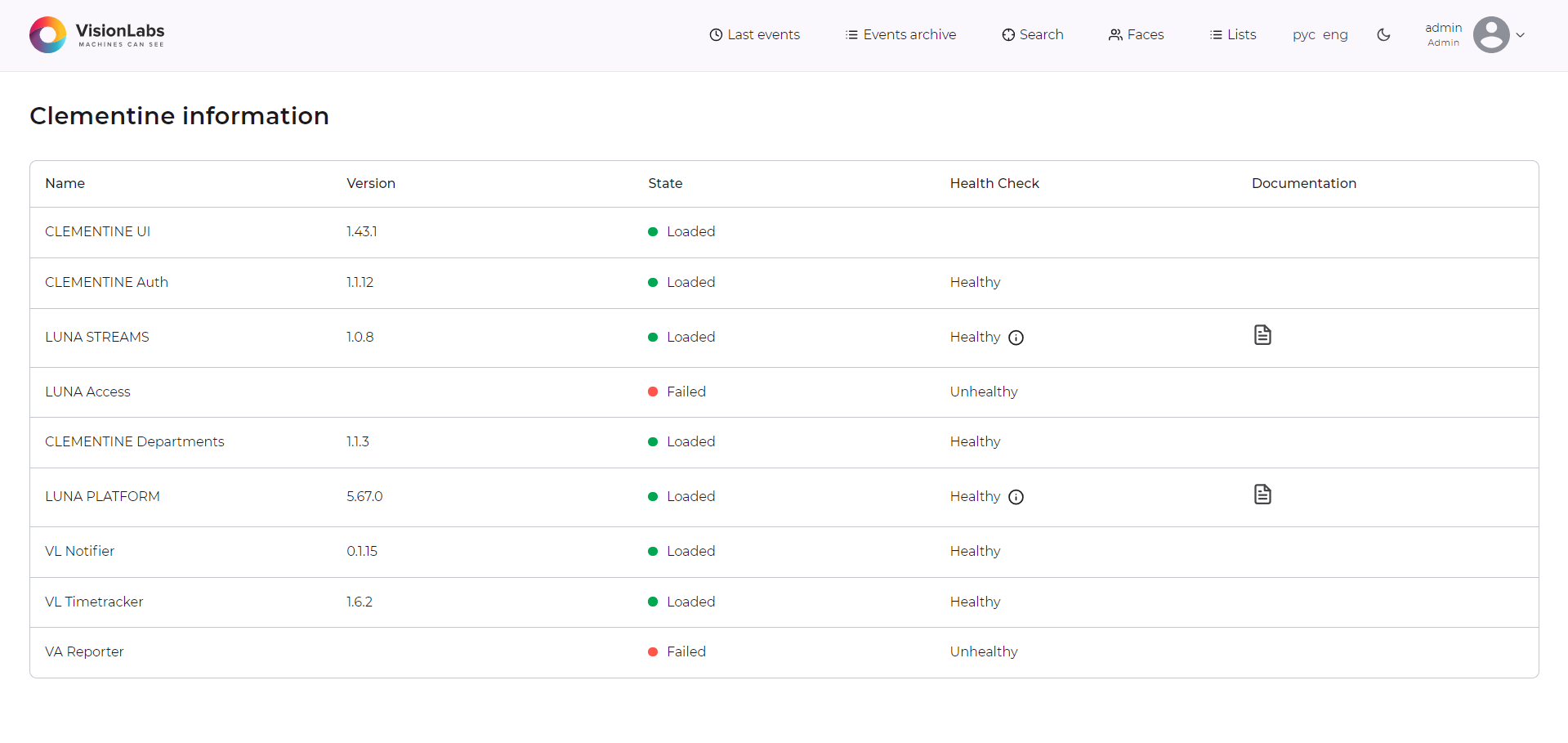Click red Failed status dot for LUNA Access
1568x743 pixels.
[x=653, y=392]
